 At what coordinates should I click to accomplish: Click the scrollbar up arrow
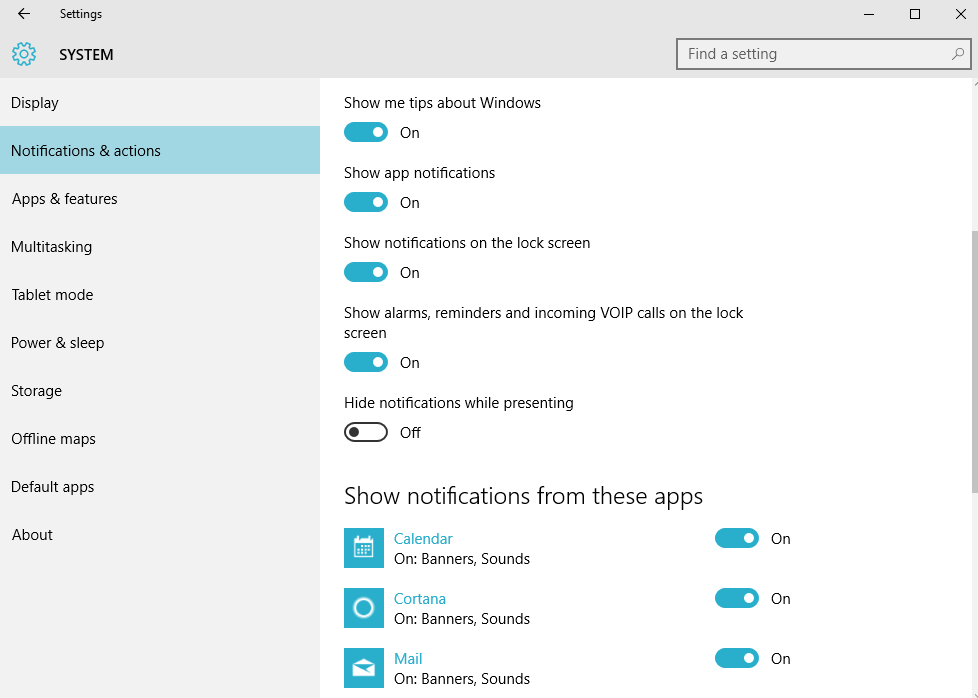click(974, 82)
